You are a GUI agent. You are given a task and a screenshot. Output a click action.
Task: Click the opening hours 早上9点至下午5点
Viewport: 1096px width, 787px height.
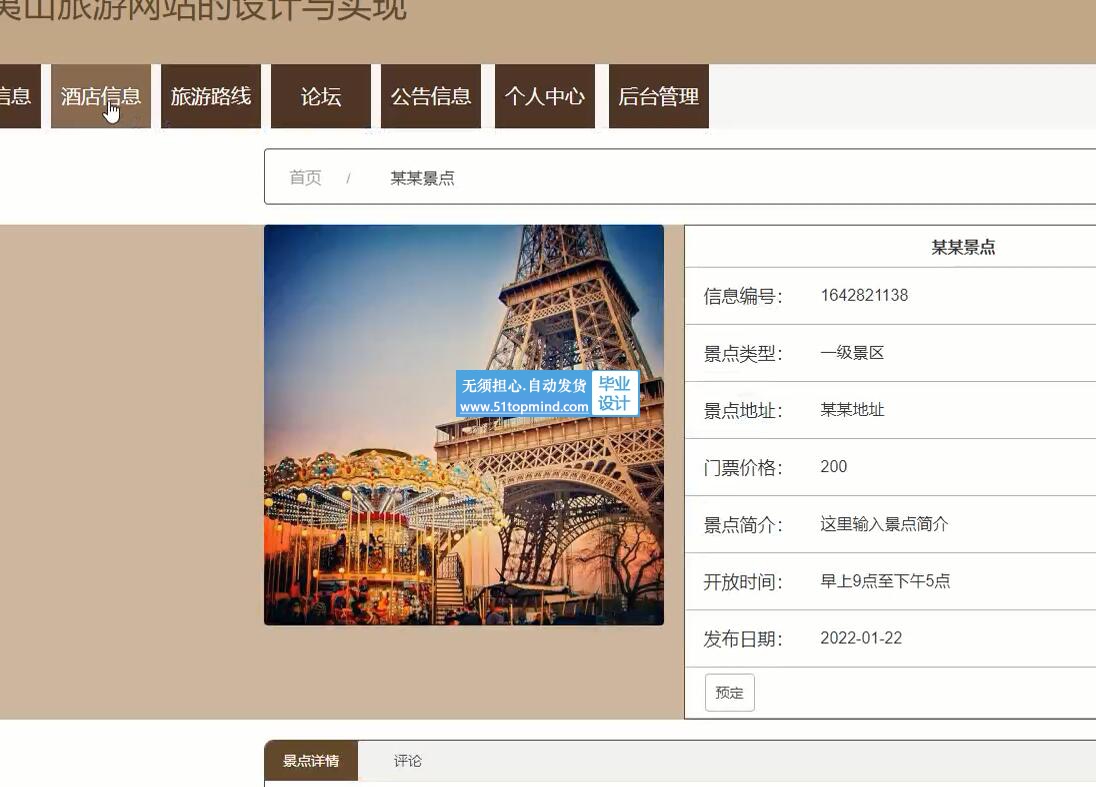pos(886,581)
